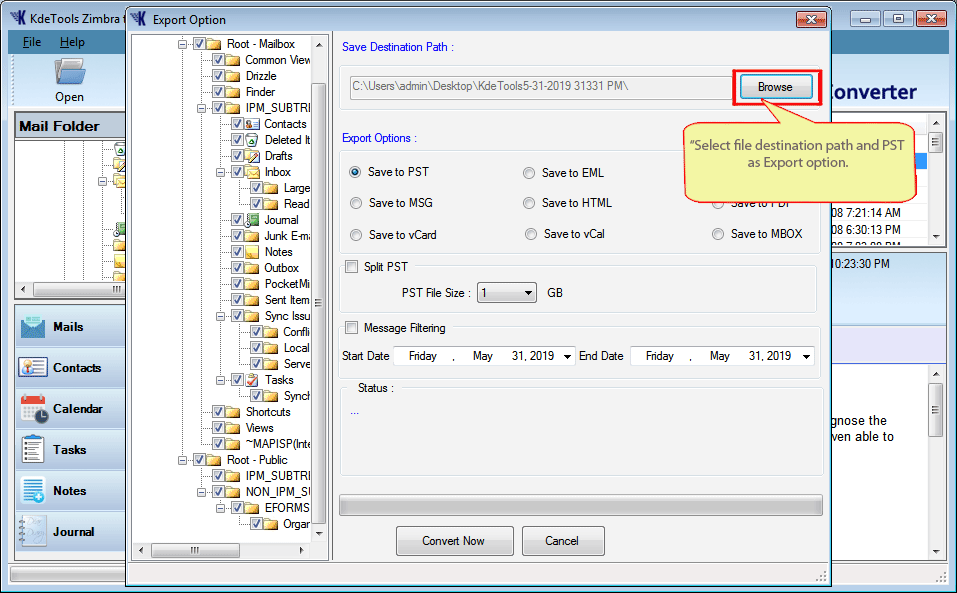This screenshot has width=957, height=593.
Task: Open the Contacts section icon
Action: [x=33, y=368]
